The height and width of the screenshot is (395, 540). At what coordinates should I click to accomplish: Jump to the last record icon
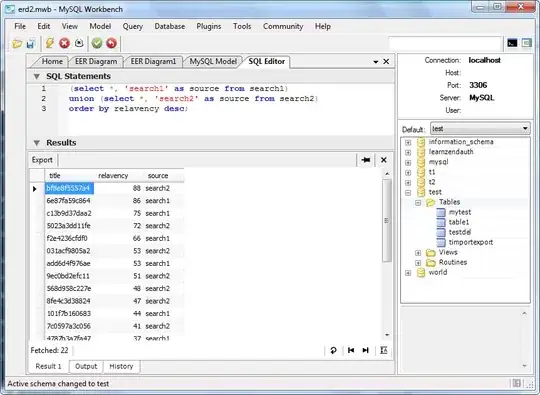pos(366,351)
